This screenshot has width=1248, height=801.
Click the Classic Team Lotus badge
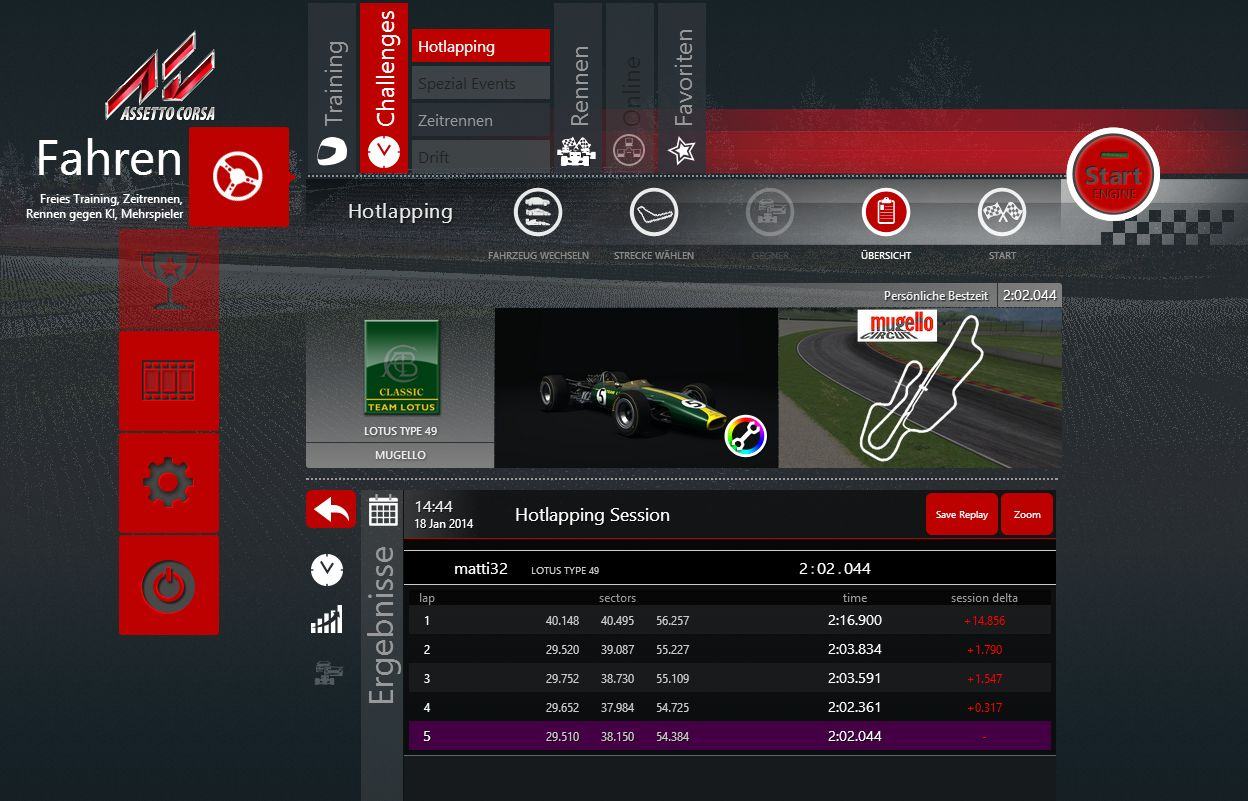(401, 367)
